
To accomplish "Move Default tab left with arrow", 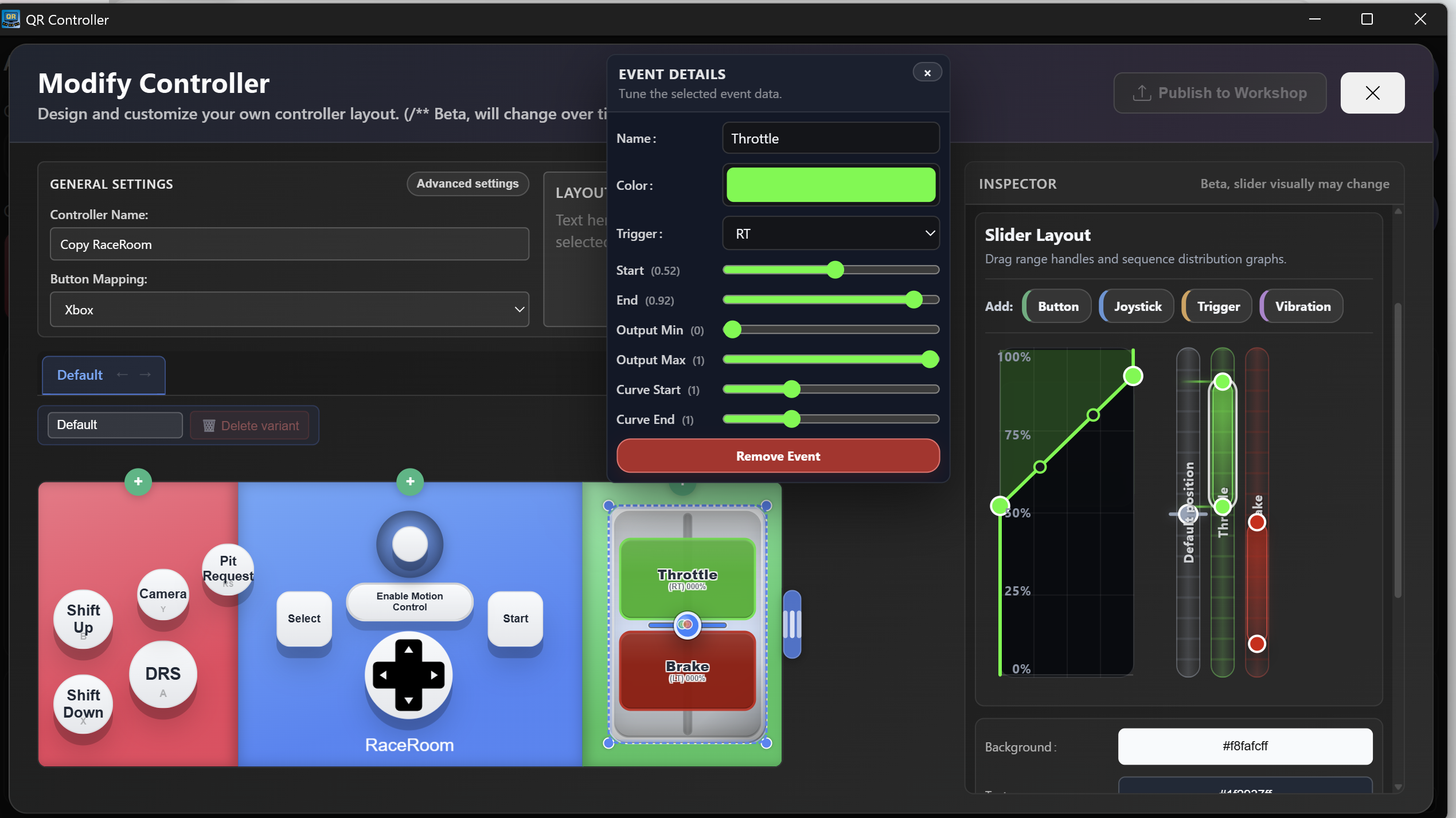I will 122,375.
